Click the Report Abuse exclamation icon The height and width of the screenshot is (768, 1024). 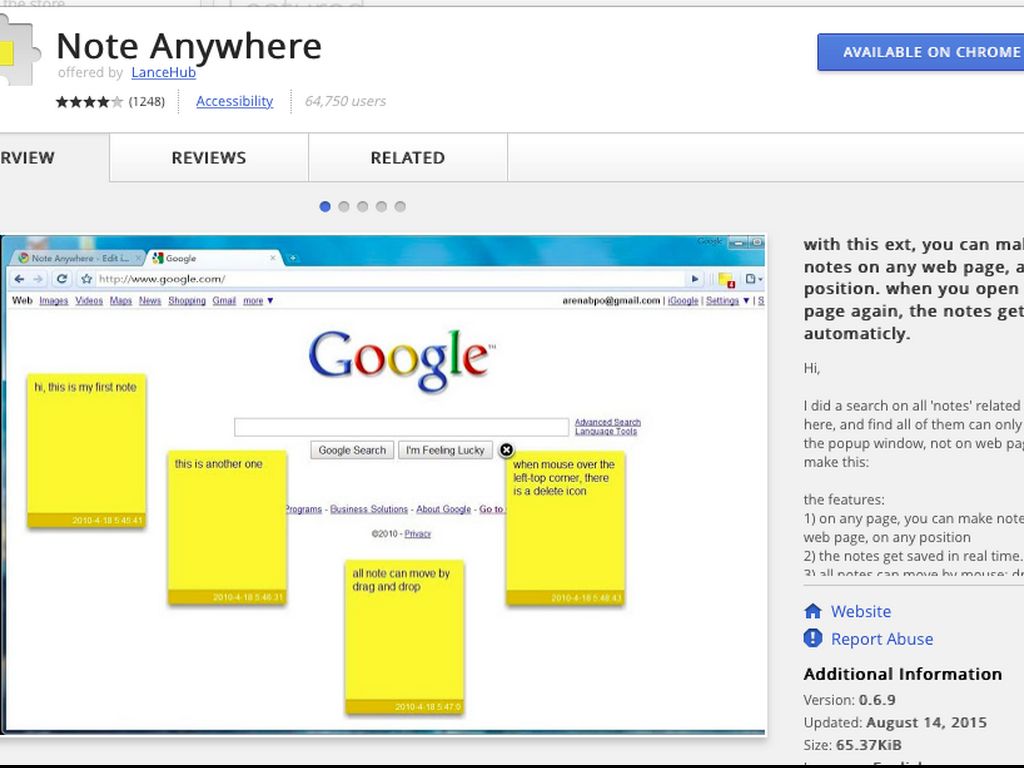813,638
